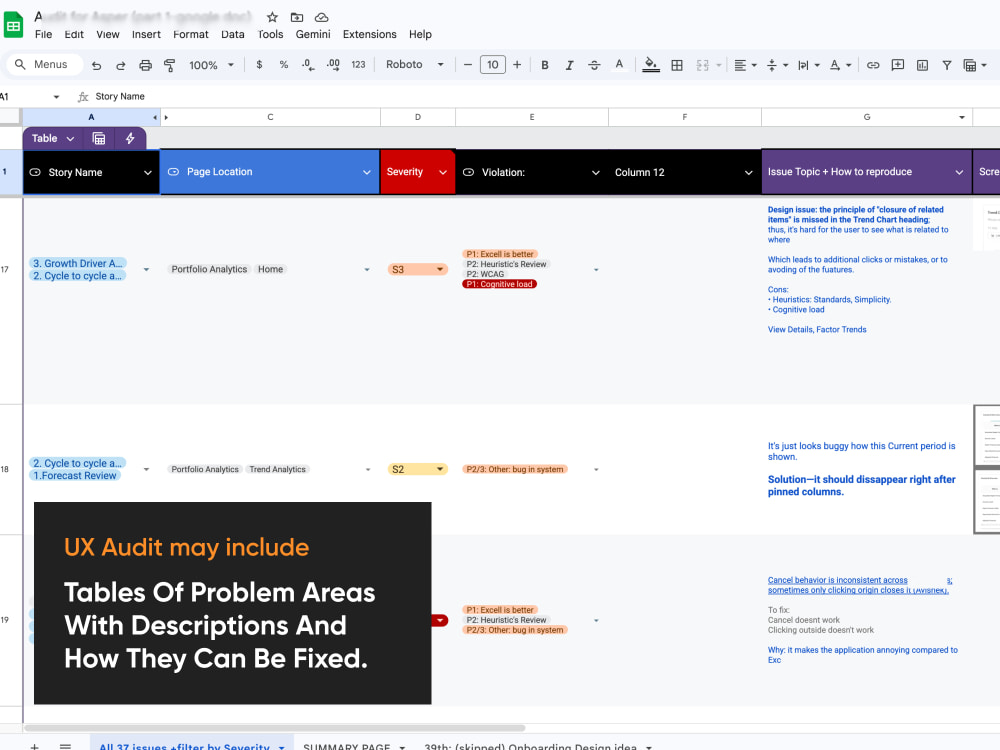Click the font size field showing 10
The image size is (1000, 750).
pos(492,64)
